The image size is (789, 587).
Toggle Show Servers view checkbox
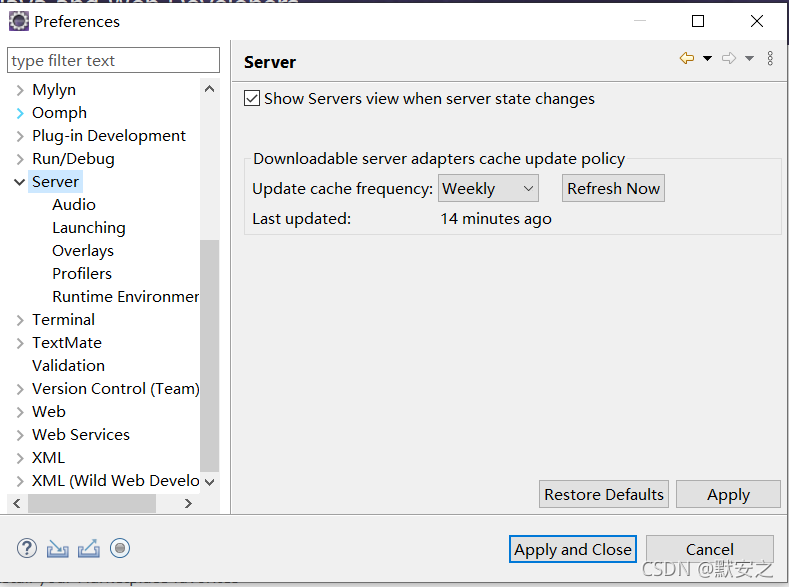[252, 98]
